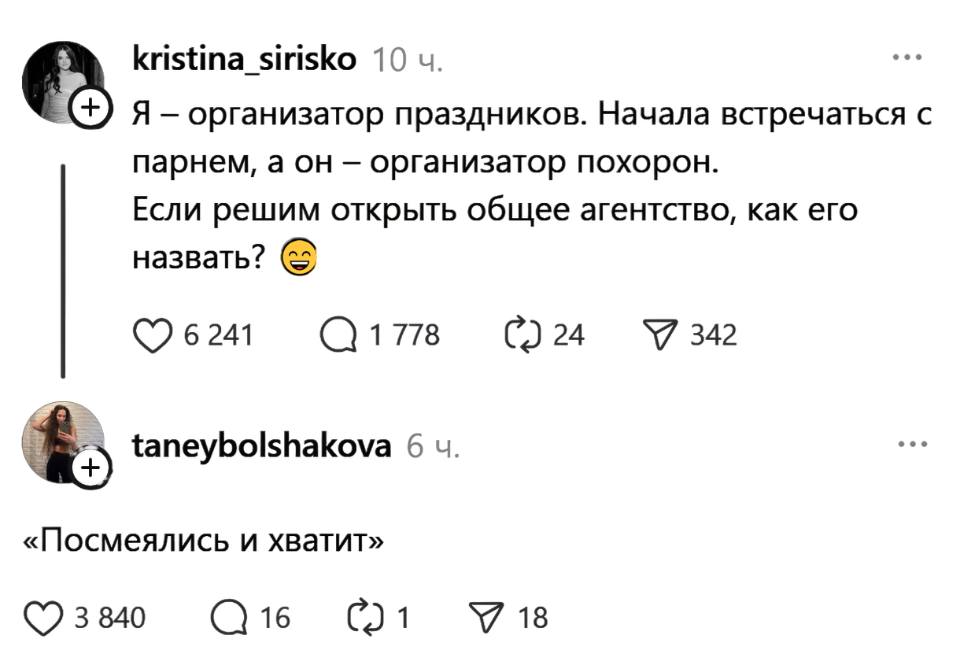Open comments on kristina_sirisko's post

point(339,334)
